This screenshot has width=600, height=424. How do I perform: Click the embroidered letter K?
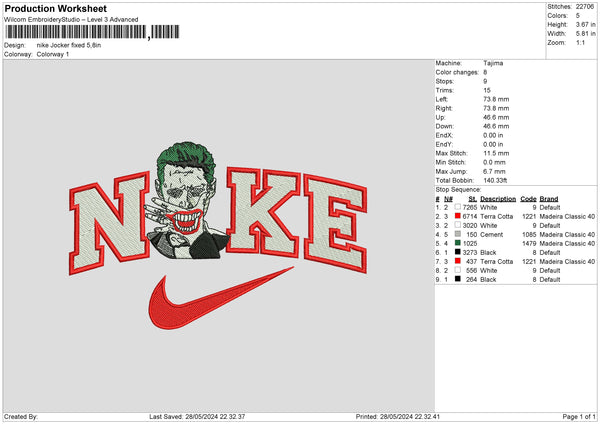pos(263,212)
